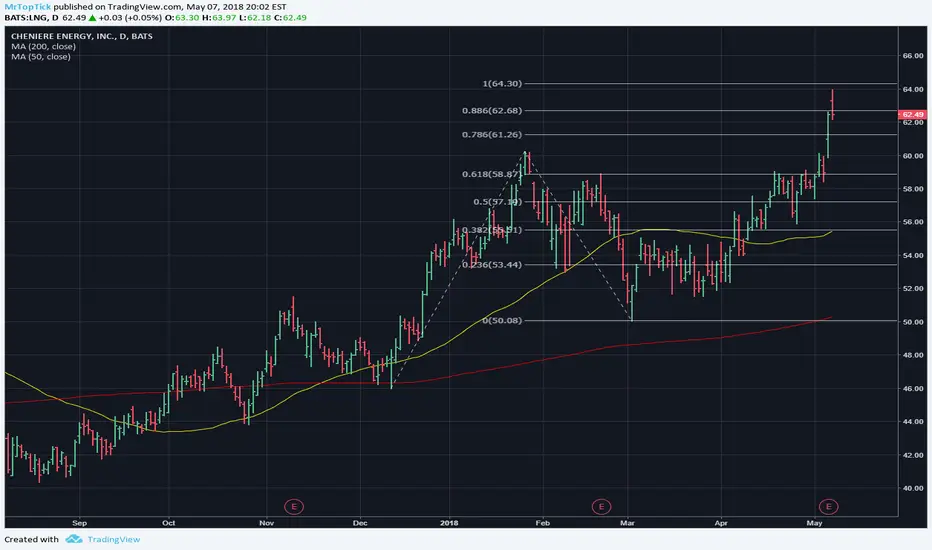The height and width of the screenshot is (550, 932).
Task: Click the Dec label on time axis
Action: [360, 523]
